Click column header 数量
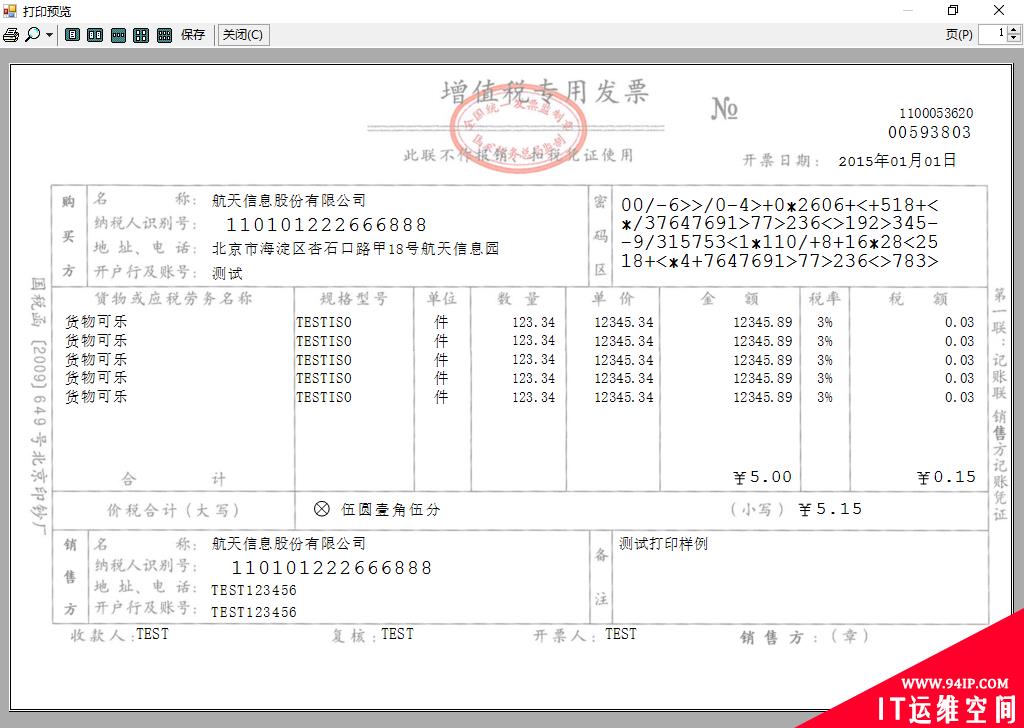Viewport: 1024px width, 728px height. pyautogui.click(x=519, y=299)
